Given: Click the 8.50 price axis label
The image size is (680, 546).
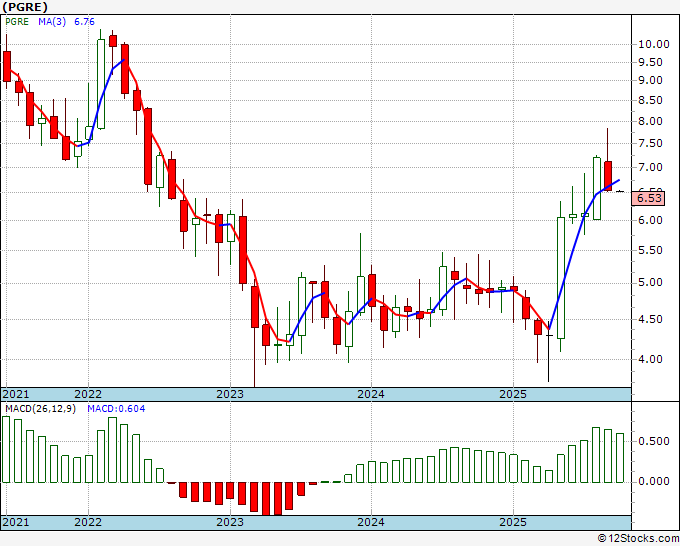Looking at the screenshot, I should [x=651, y=101].
